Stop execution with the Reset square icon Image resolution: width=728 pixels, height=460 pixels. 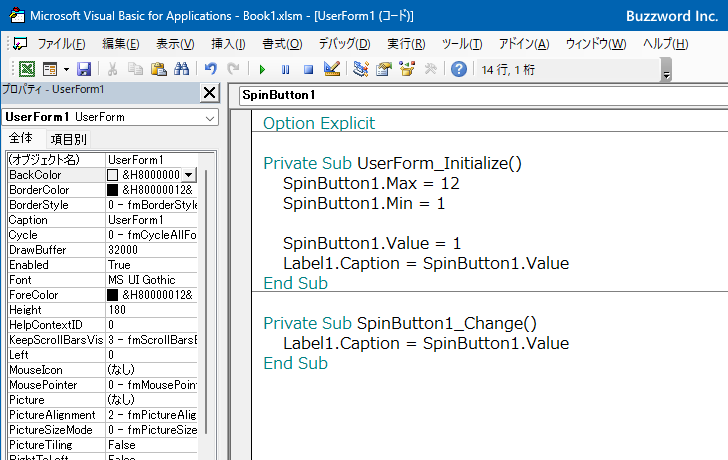(308, 70)
